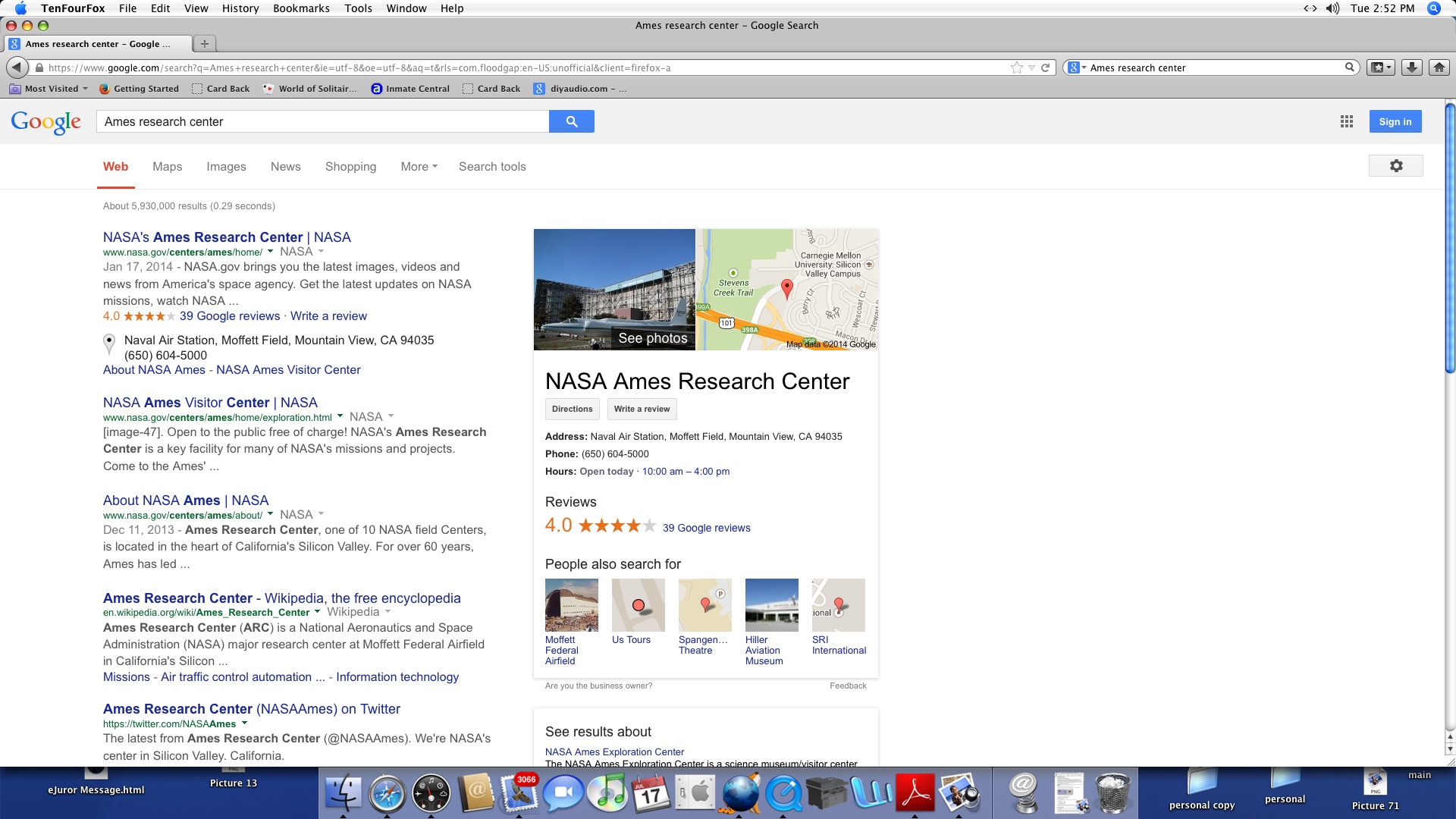Click the Feedback link below info panel
The height and width of the screenshot is (819, 1456).
(x=848, y=686)
